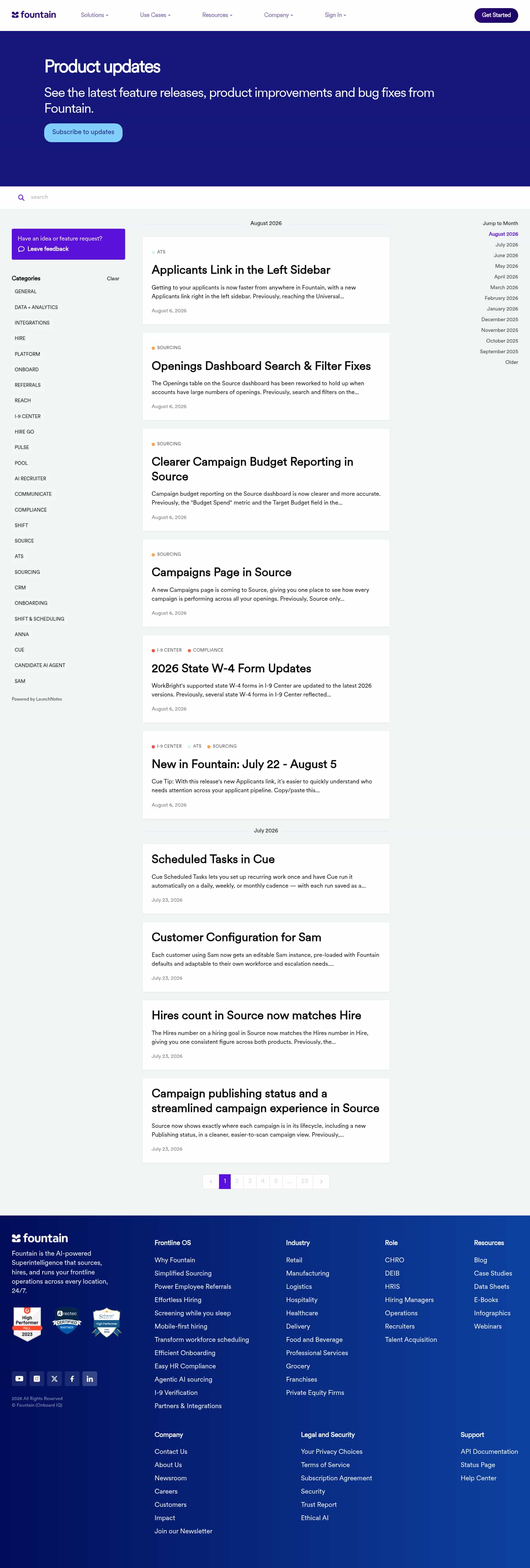Go to next page arrow in pagination
This screenshot has width=530, height=1568.
[321, 1181]
